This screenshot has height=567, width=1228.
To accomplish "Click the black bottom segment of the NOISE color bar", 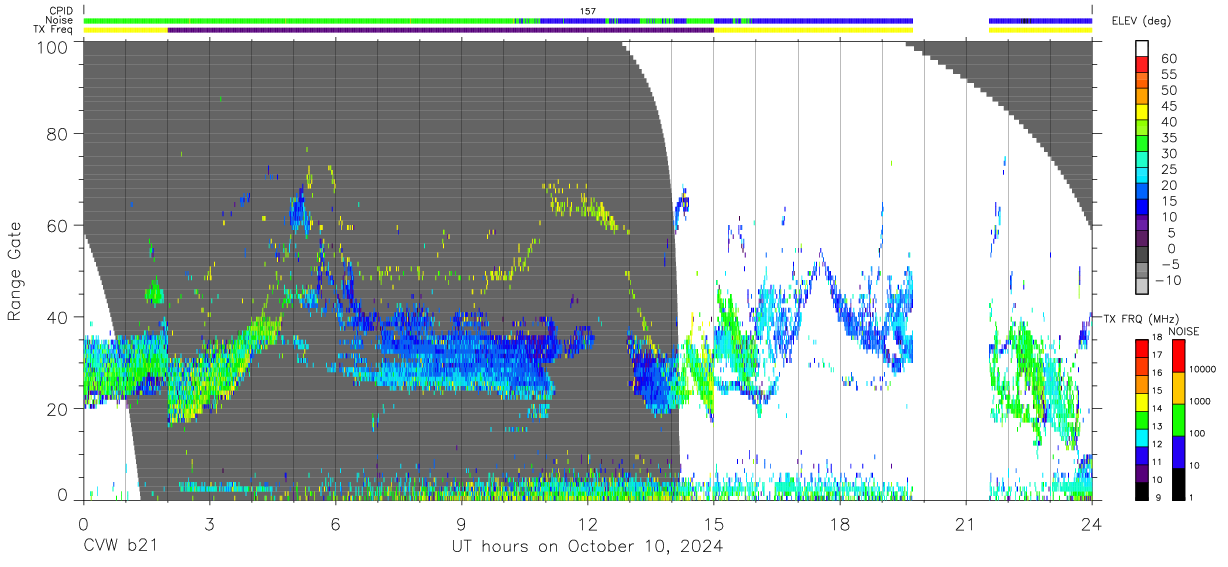I will point(1177,482).
